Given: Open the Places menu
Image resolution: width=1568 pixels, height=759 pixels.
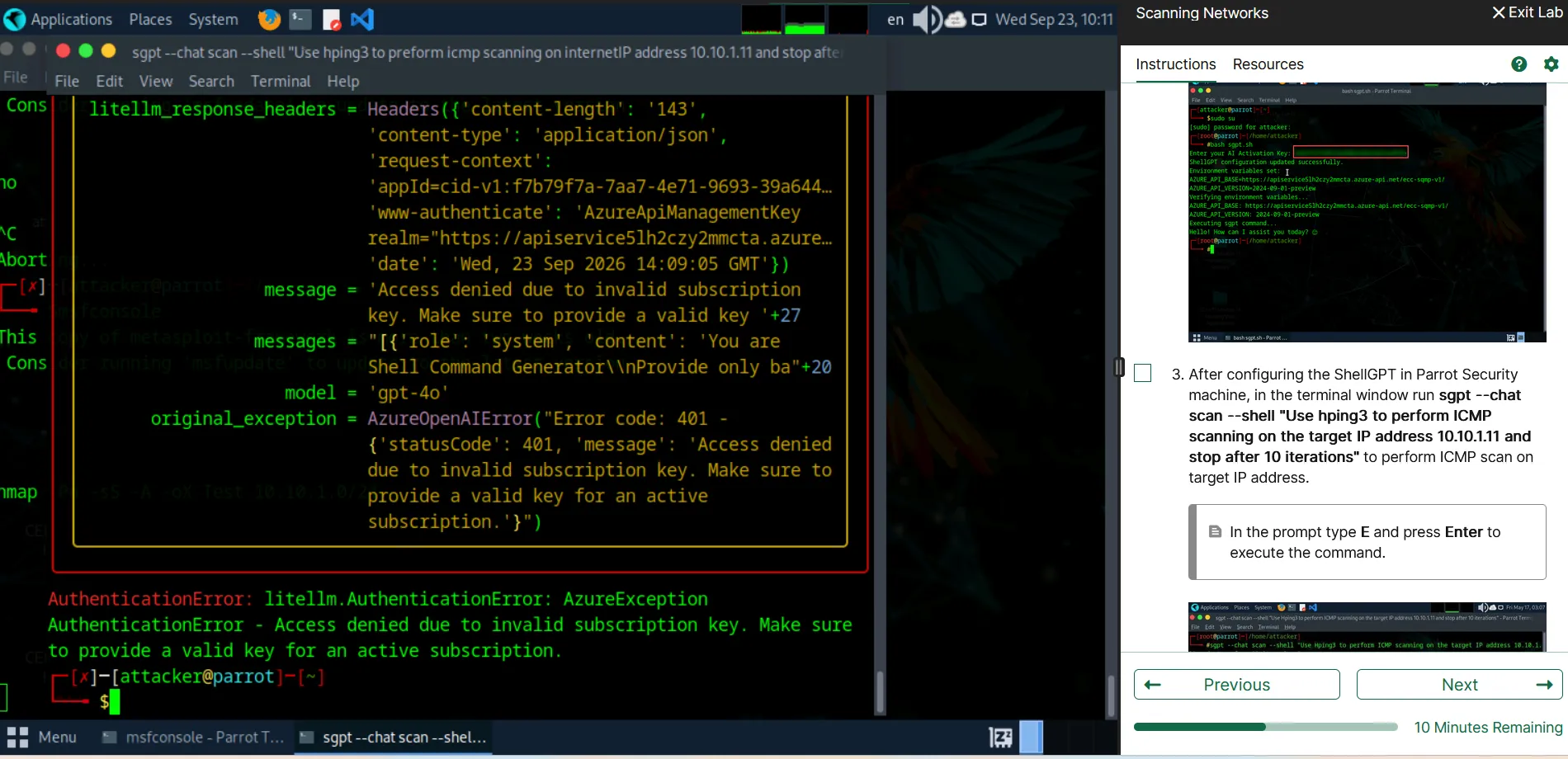Looking at the screenshot, I should 150,19.
